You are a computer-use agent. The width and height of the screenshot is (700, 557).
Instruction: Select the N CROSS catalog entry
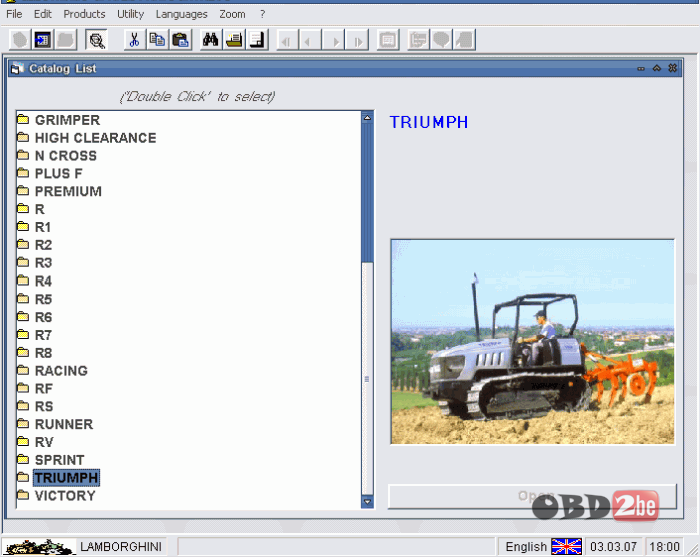coord(66,156)
